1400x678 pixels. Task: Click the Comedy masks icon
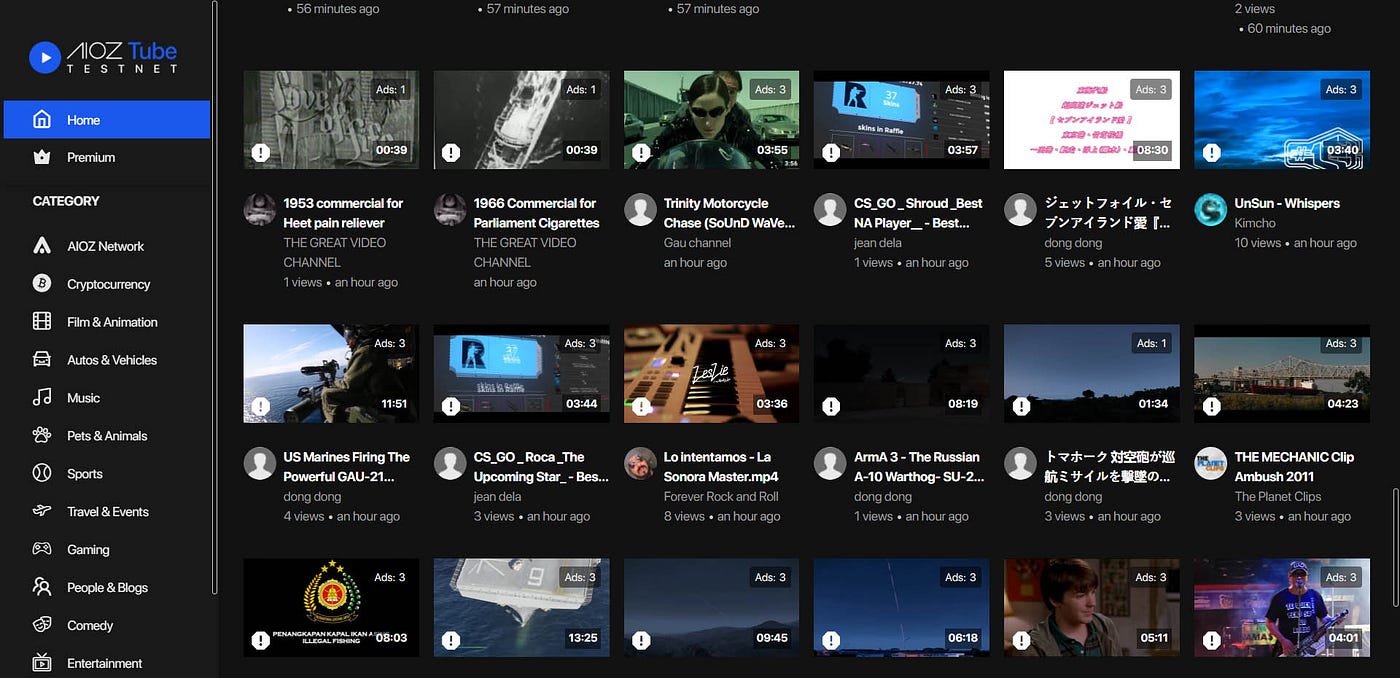[x=42, y=625]
